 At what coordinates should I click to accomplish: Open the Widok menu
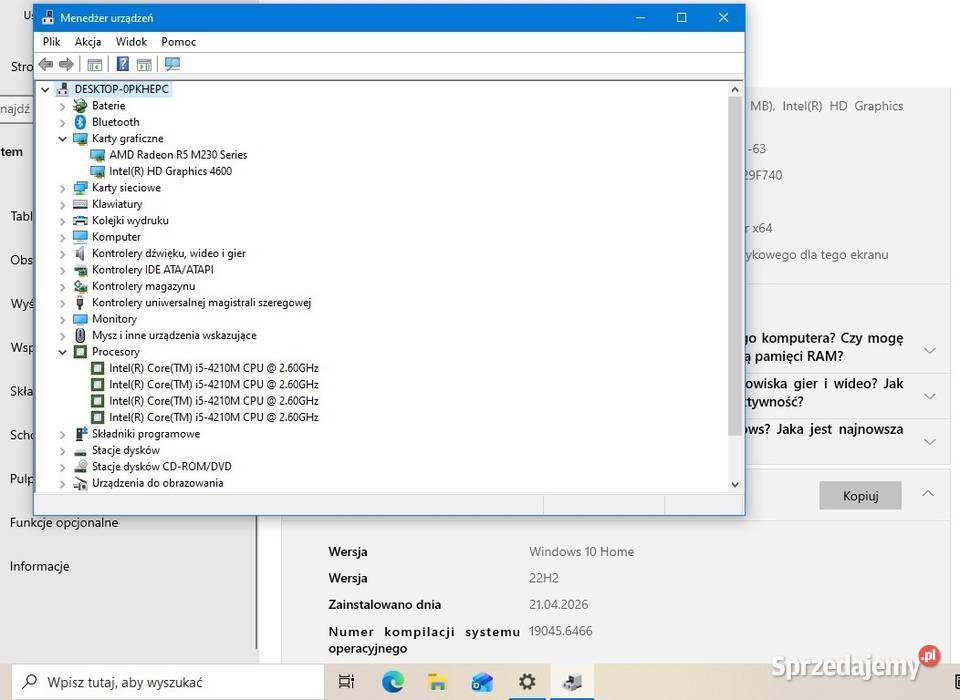point(132,42)
